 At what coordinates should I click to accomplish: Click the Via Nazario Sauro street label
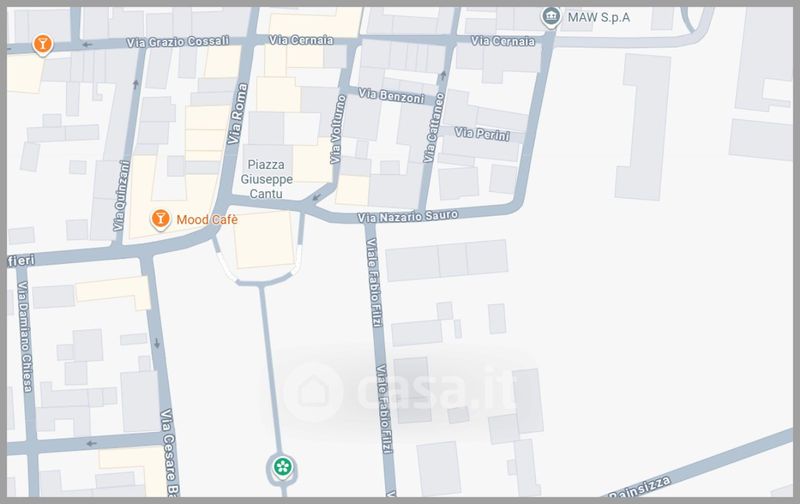[407, 216]
